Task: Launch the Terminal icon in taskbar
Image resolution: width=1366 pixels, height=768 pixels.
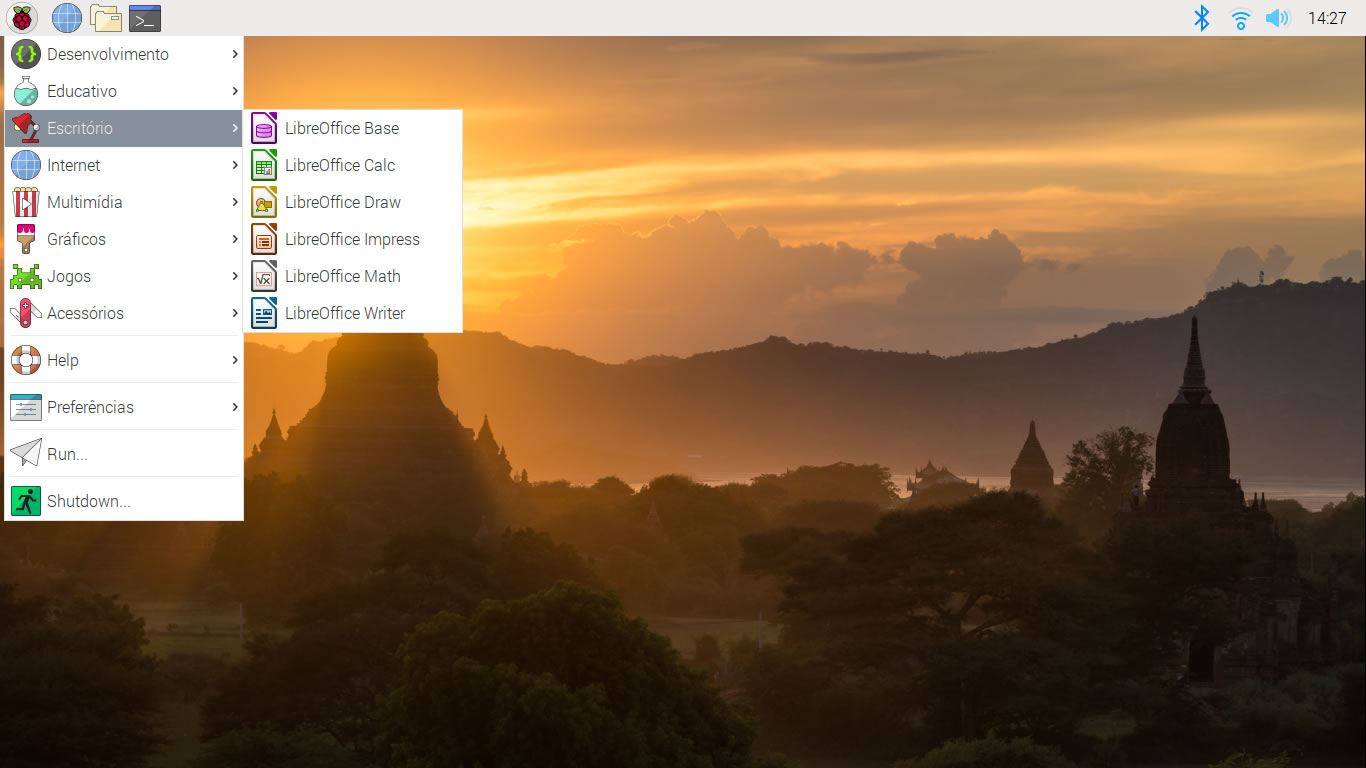Action: (x=145, y=17)
